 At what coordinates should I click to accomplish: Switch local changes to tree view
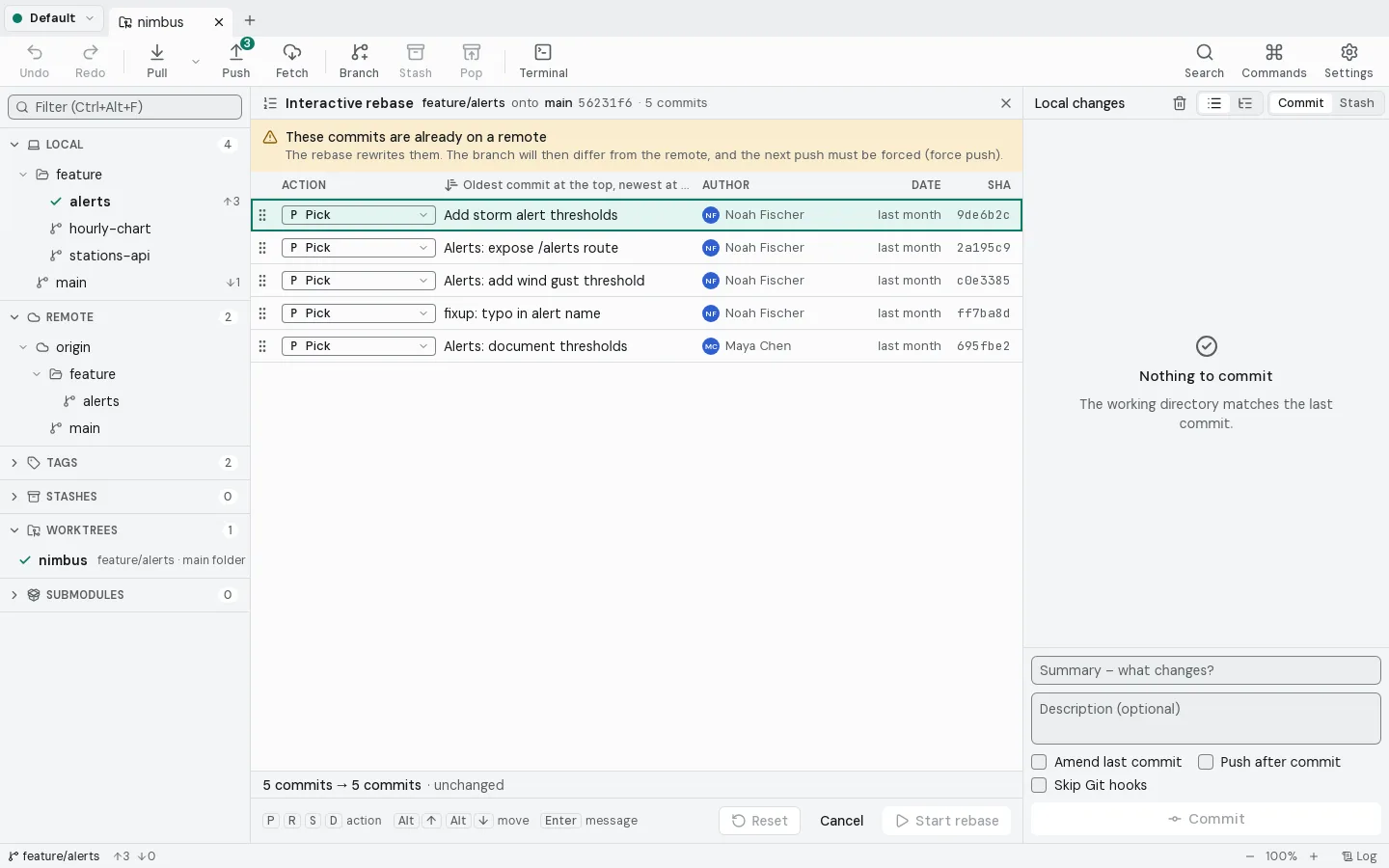tap(1245, 103)
